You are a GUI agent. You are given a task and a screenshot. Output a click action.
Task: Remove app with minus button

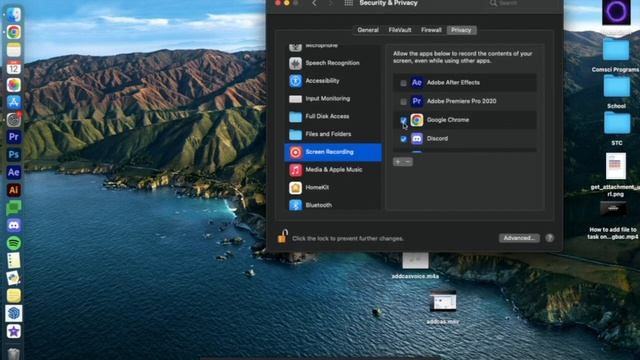(x=407, y=162)
